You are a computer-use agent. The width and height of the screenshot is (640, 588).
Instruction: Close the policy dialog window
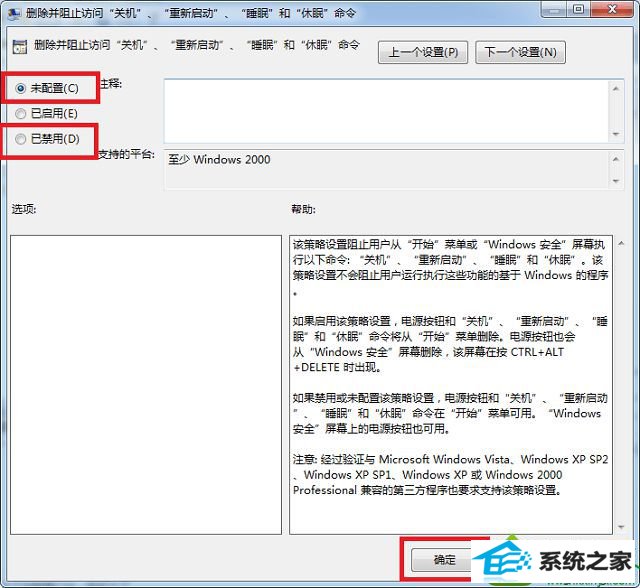tap(611, 9)
